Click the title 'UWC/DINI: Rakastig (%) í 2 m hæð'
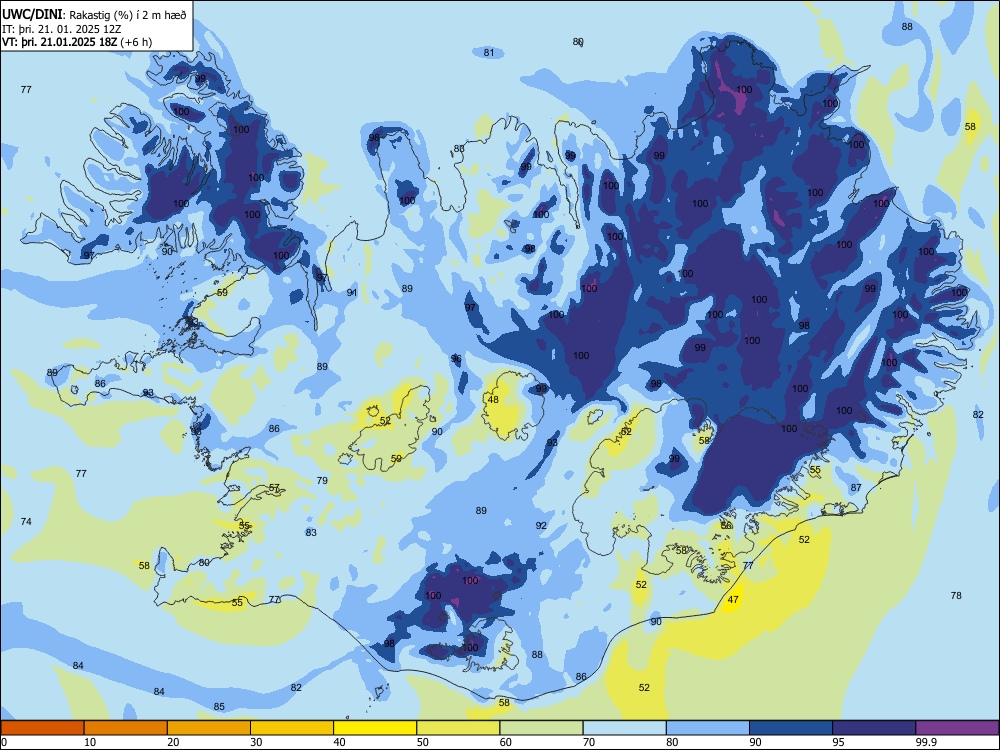This screenshot has width=1000, height=750. [94, 14]
